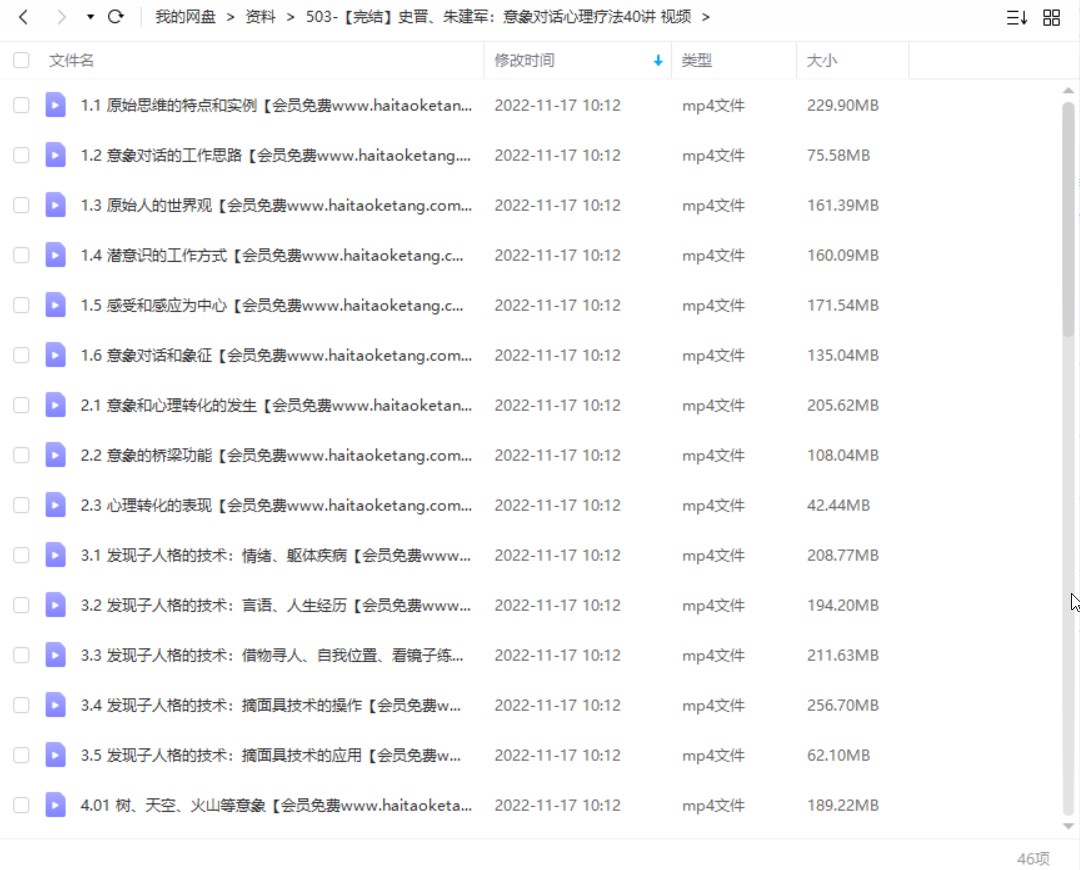Screen dimensions: 1080x870
Task: Click video icon of 3.1 情绪、躯体疾病
Action: point(56,555)
